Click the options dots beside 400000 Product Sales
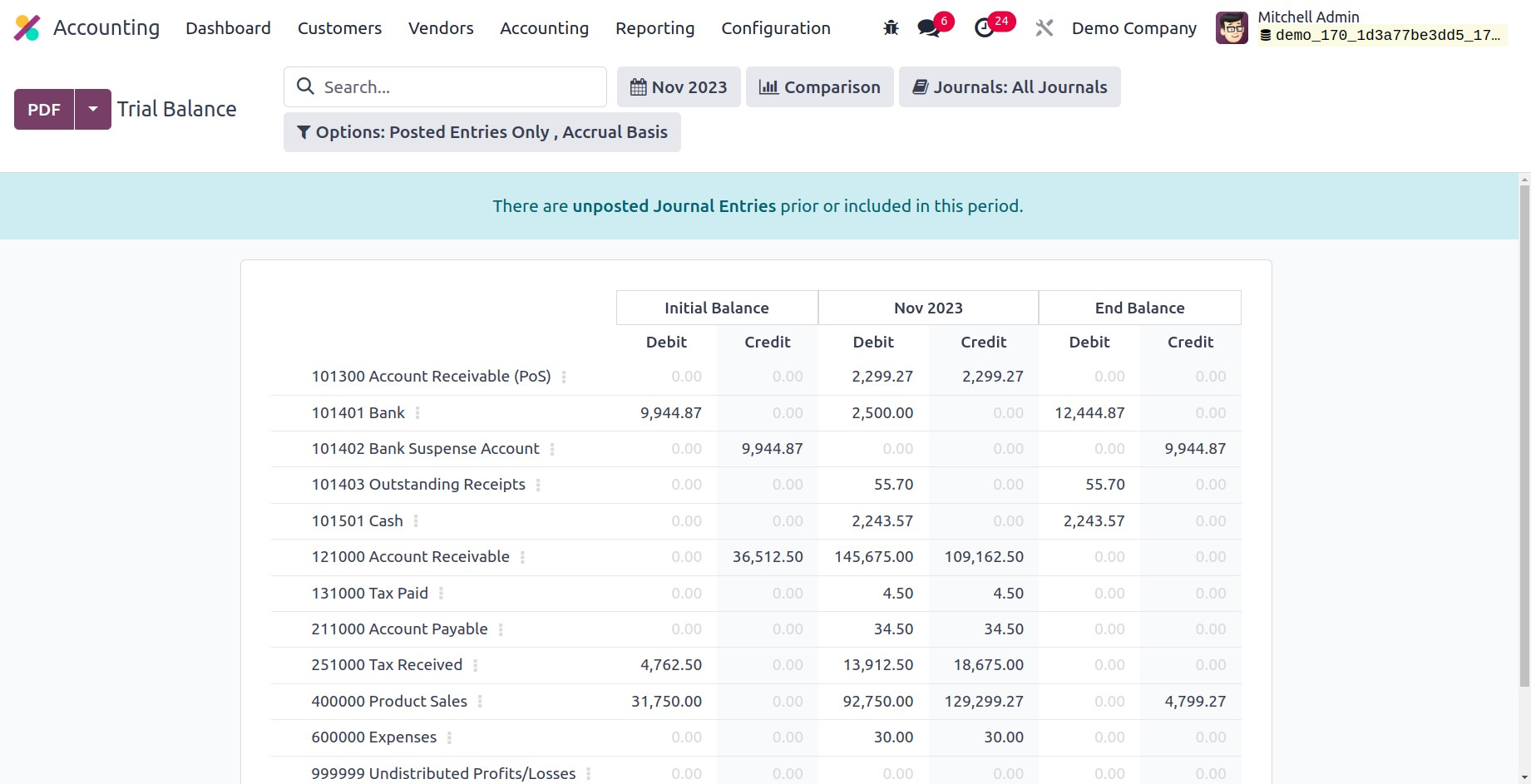 click(480, 702)
